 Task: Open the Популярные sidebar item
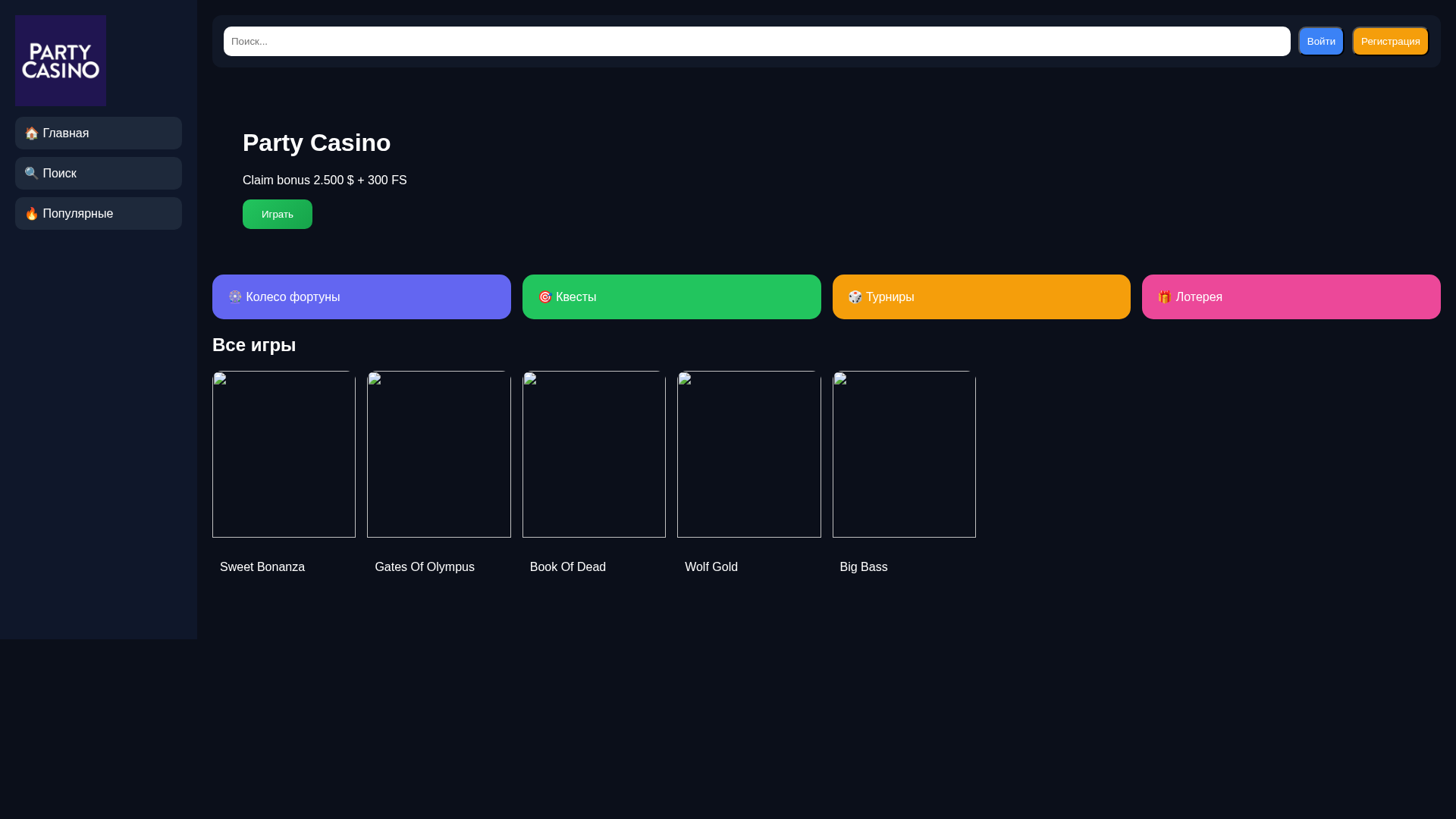(99, 213)
